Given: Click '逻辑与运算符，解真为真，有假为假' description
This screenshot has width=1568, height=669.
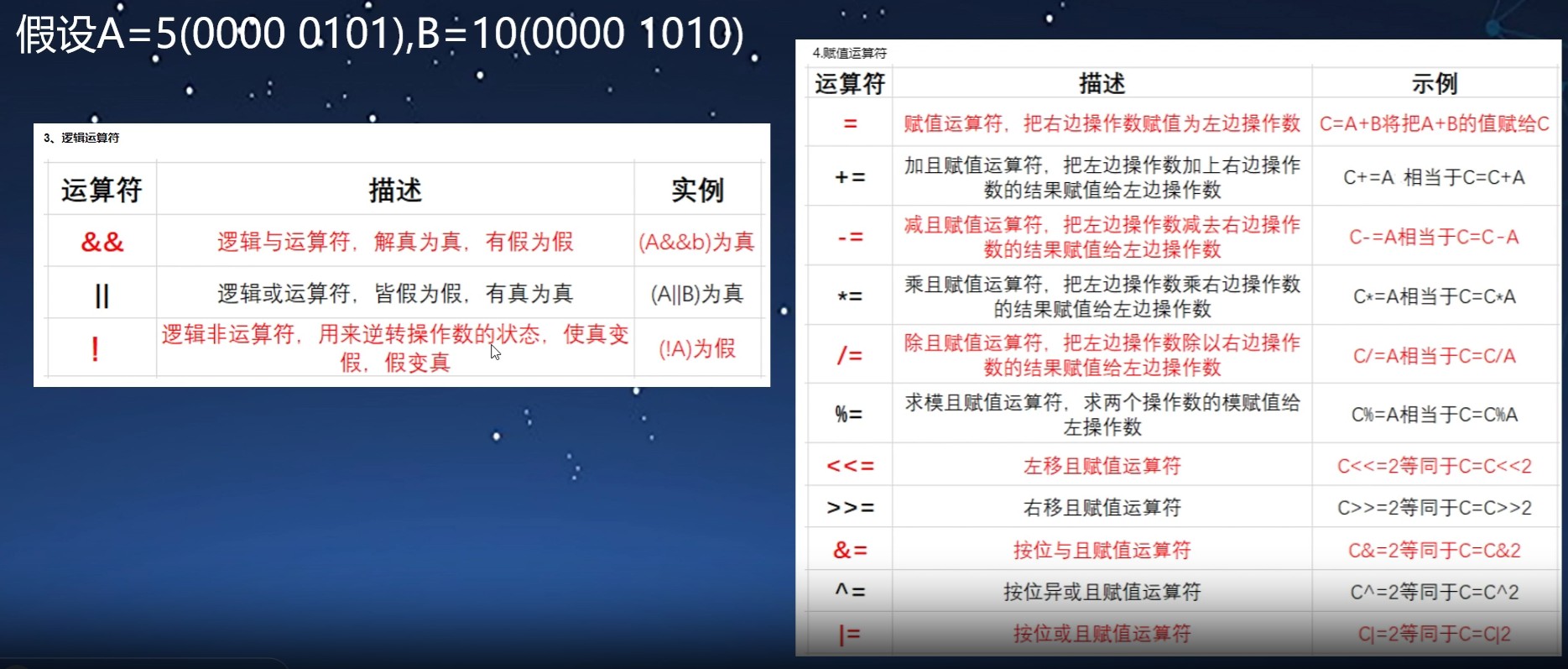Looking at the screenshot, I should click(395, 243).
